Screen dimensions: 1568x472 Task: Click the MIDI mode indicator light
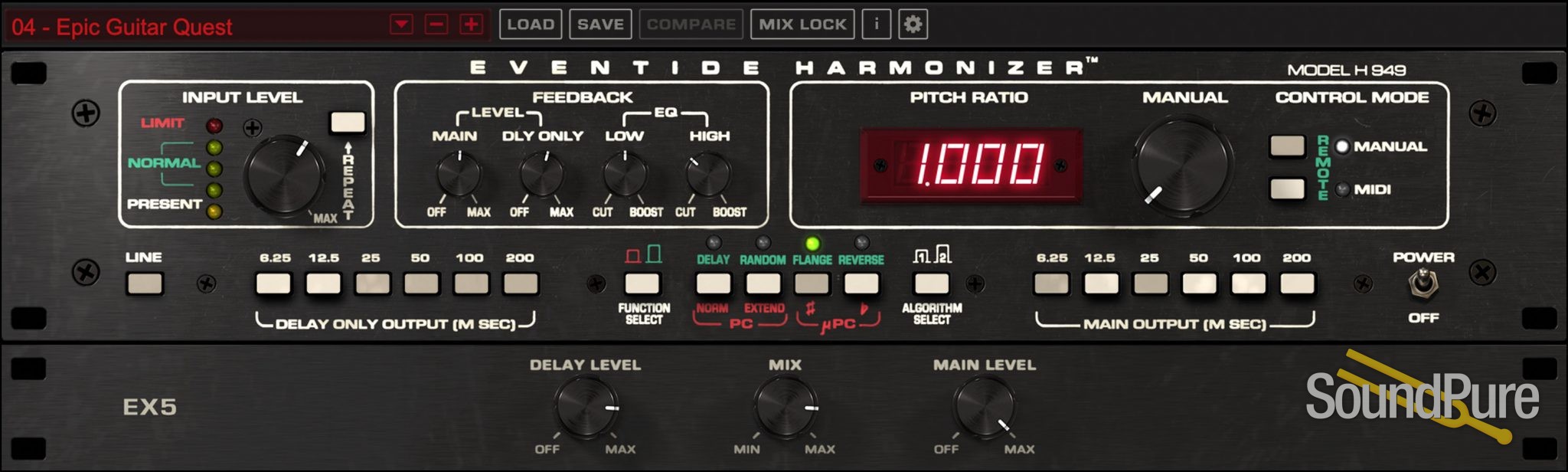click(1341, 189)
